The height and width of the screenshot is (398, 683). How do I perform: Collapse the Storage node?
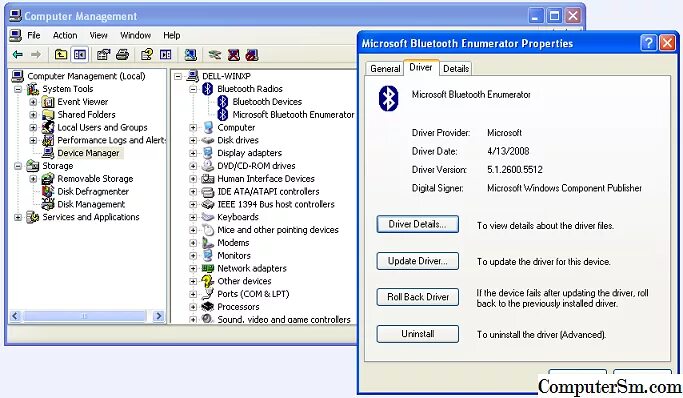pyautogui.click(x=18, y=166)
